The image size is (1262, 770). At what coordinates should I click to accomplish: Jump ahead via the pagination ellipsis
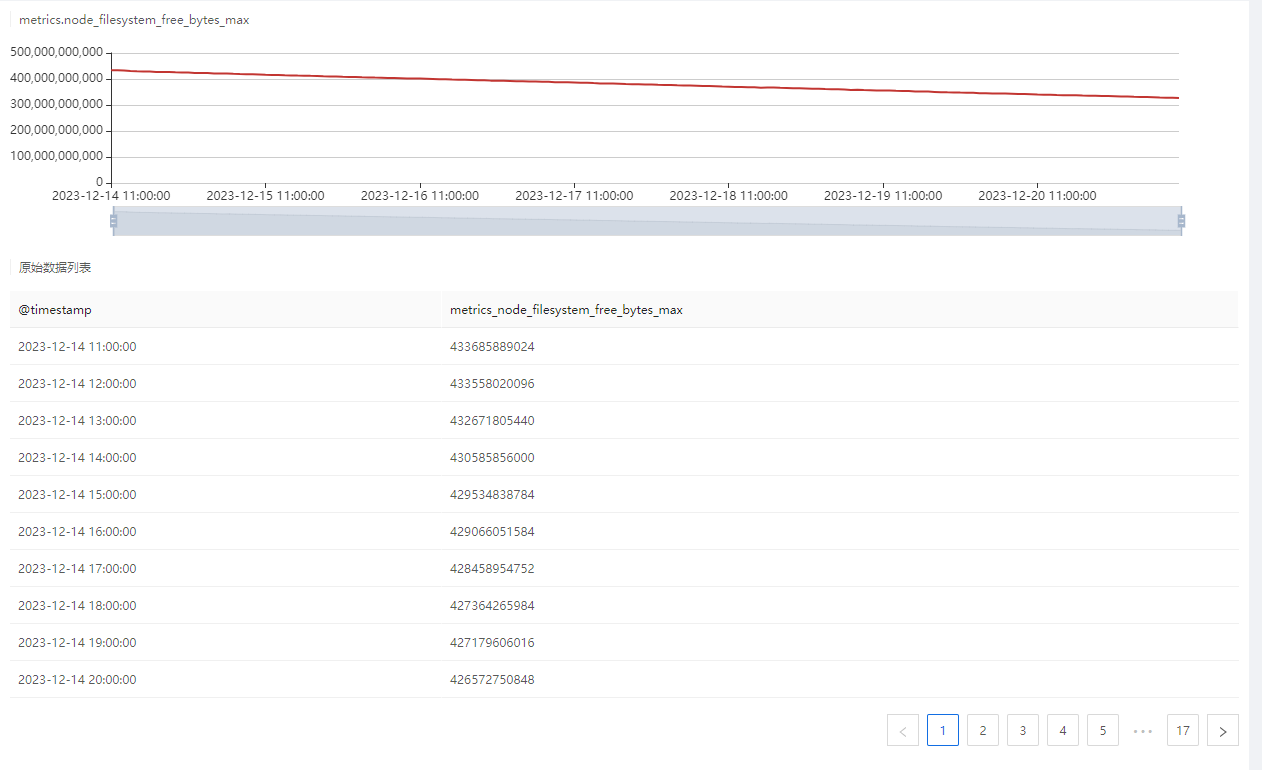1142,730
